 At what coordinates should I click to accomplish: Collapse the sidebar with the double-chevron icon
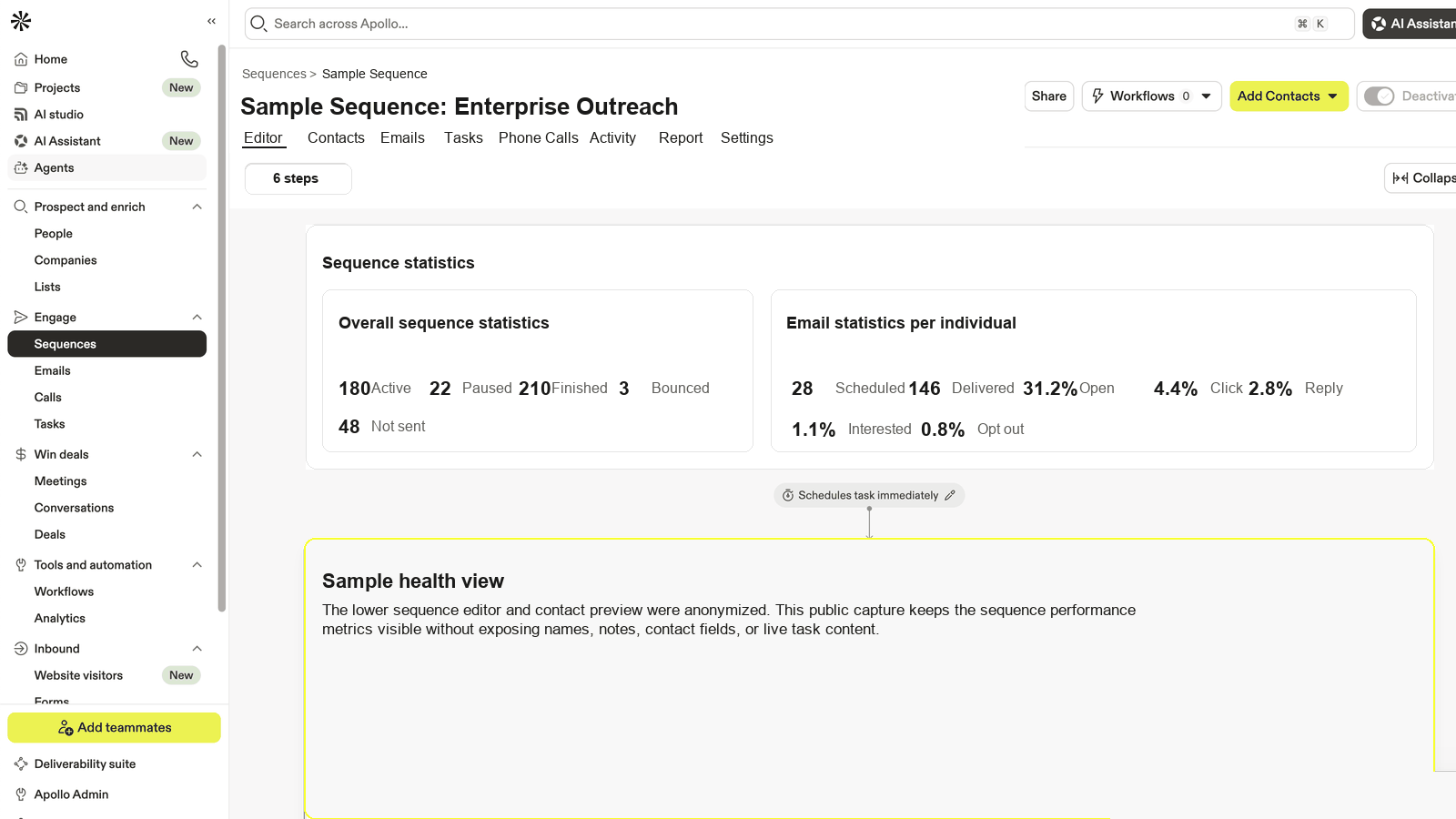tap(211, 21)
